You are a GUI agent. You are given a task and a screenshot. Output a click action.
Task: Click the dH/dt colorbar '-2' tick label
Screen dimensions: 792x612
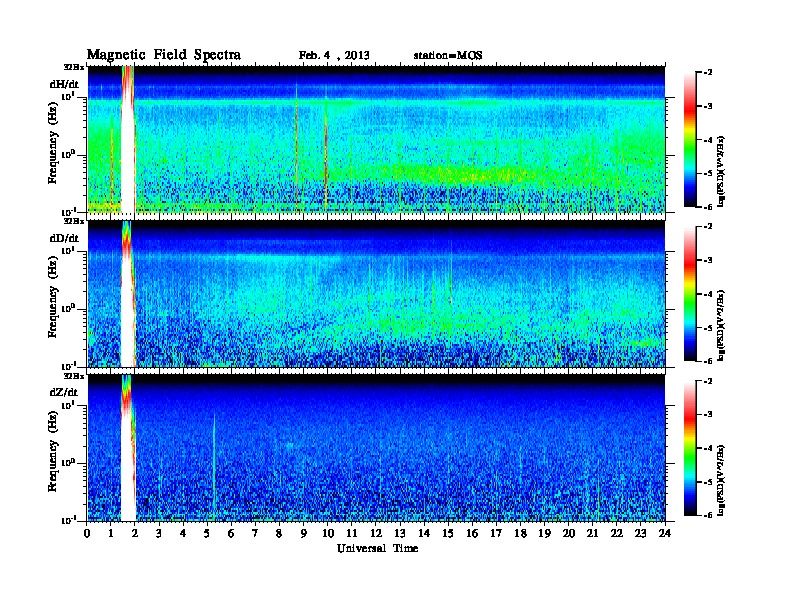708,73
